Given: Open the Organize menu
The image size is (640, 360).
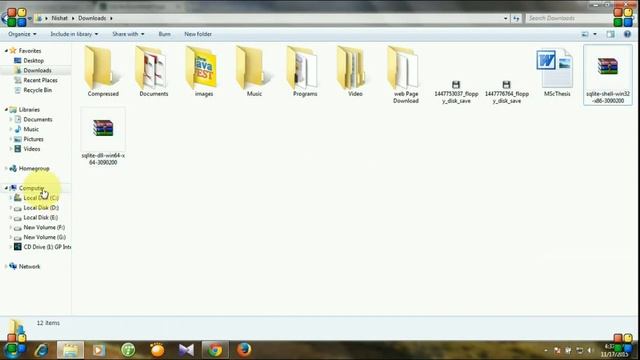Looking at the screenshot, I should tap(22, 34).
